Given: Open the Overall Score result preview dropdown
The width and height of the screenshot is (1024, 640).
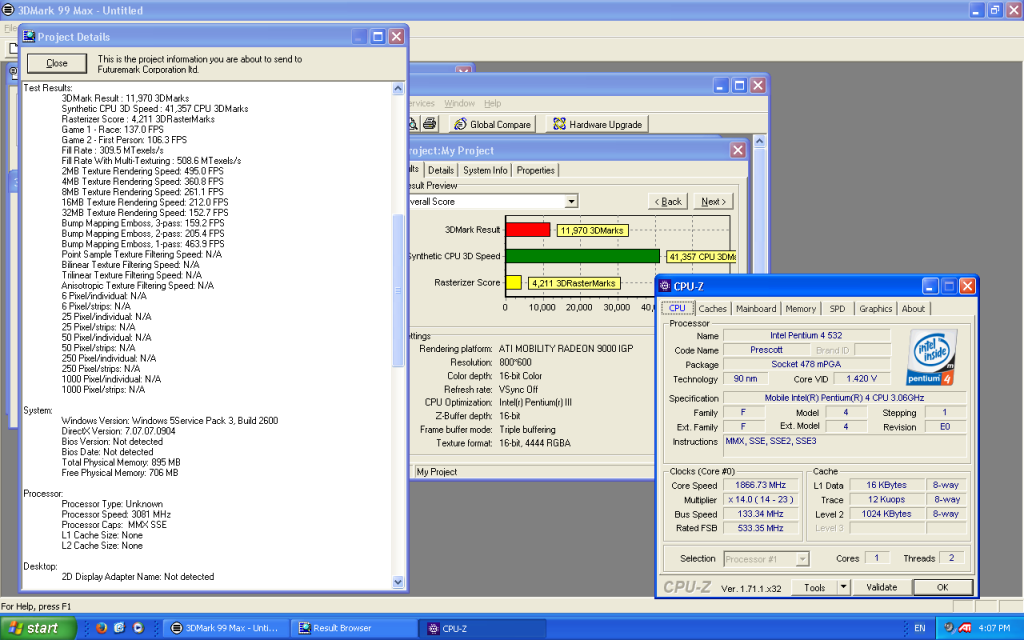Looking at the screenshot, I should pyautogui.click(x=571, y=201).
